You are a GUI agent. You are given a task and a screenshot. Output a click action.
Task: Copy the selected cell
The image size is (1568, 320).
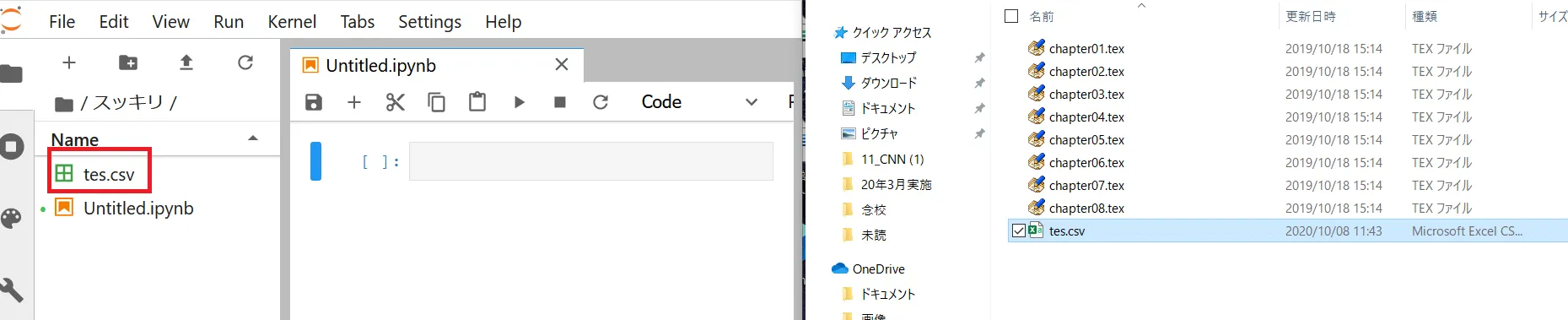point(436,102)
